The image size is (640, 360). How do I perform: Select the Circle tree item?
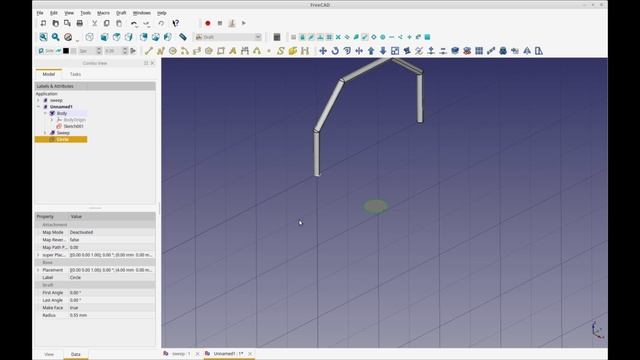(x=62, y=139)
